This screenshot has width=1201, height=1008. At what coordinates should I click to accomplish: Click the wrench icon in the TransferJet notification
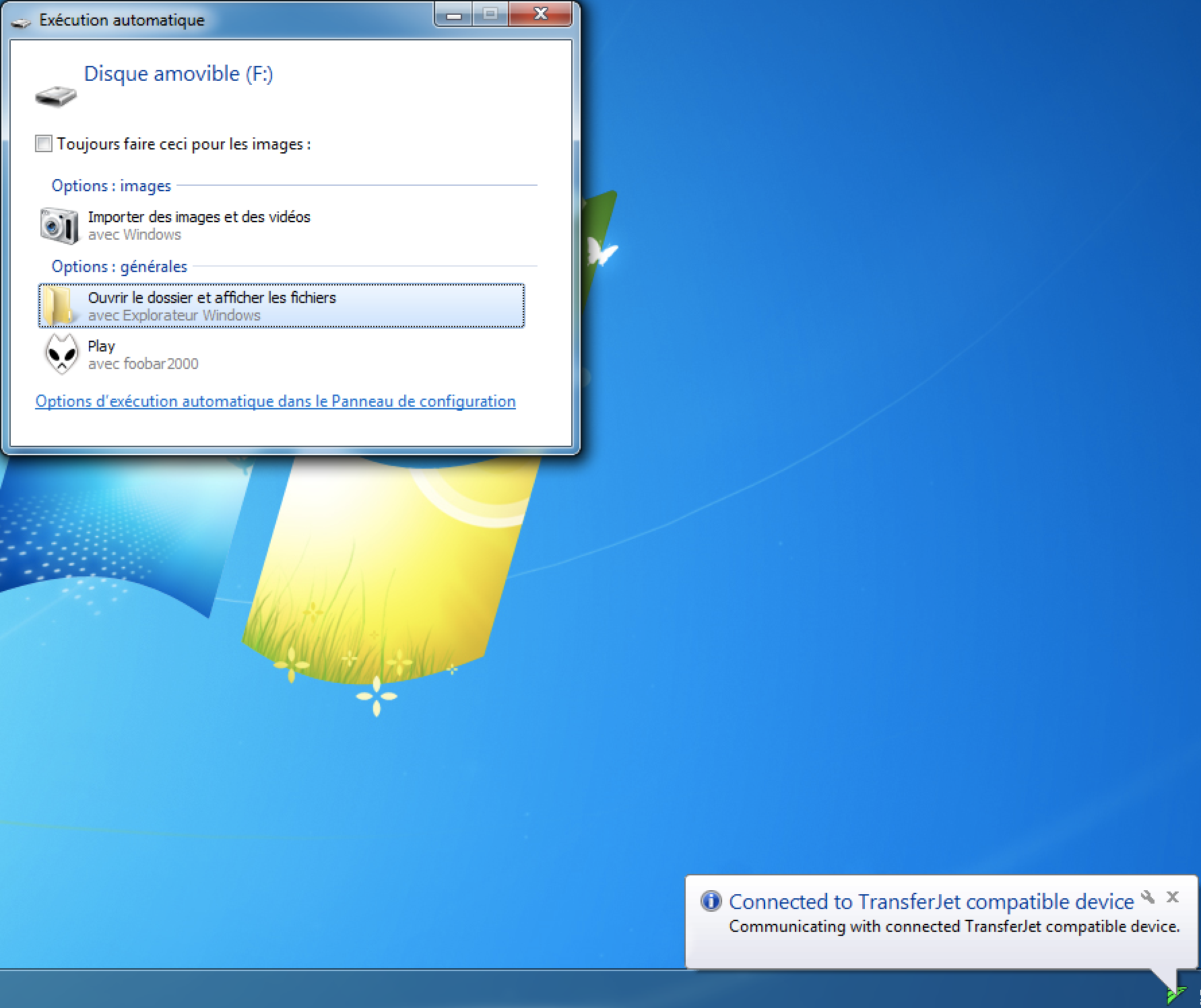pos(1148,897)
